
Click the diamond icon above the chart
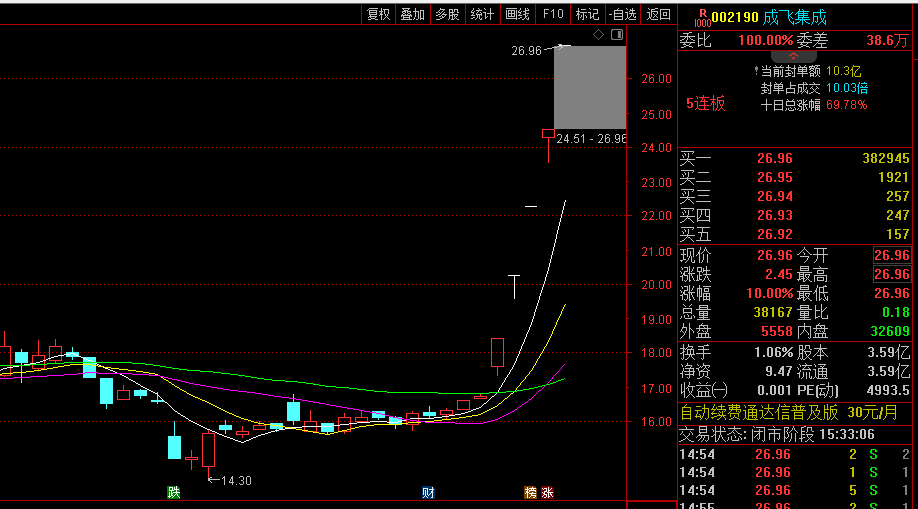tap(598, 35)
